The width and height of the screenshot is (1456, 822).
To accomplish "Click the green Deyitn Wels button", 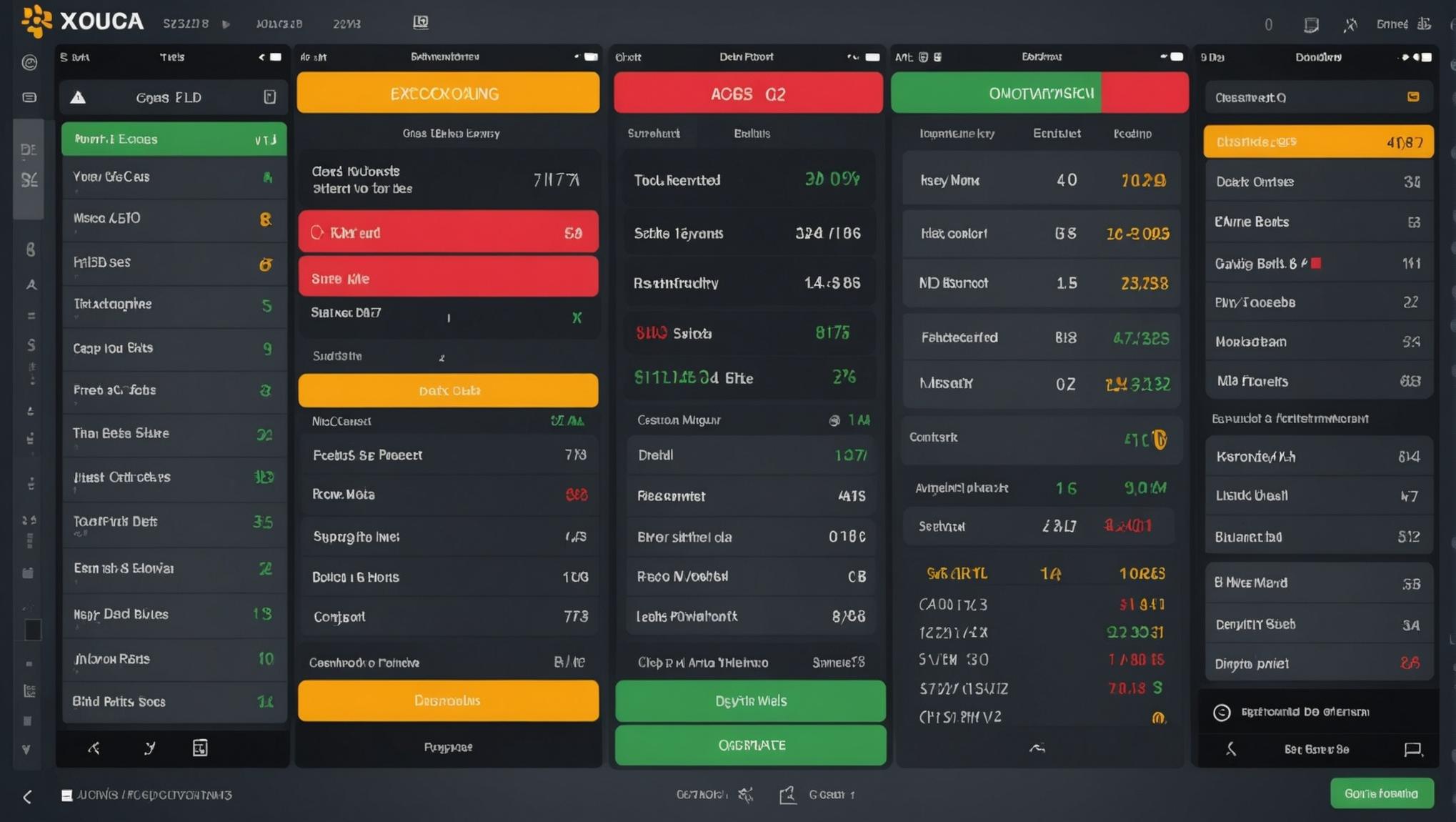I will (750, 700).
